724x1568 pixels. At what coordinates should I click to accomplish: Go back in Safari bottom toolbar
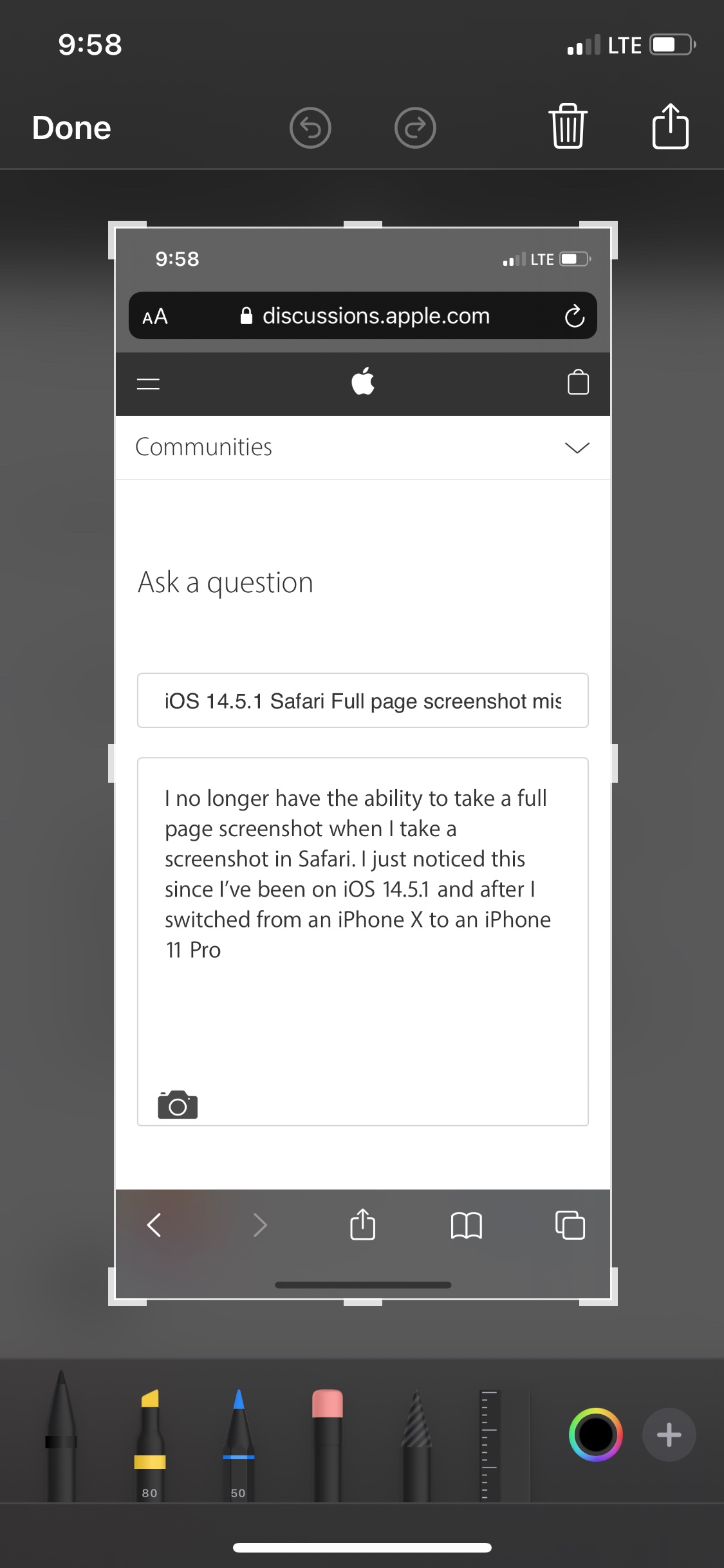[154, 1225]
